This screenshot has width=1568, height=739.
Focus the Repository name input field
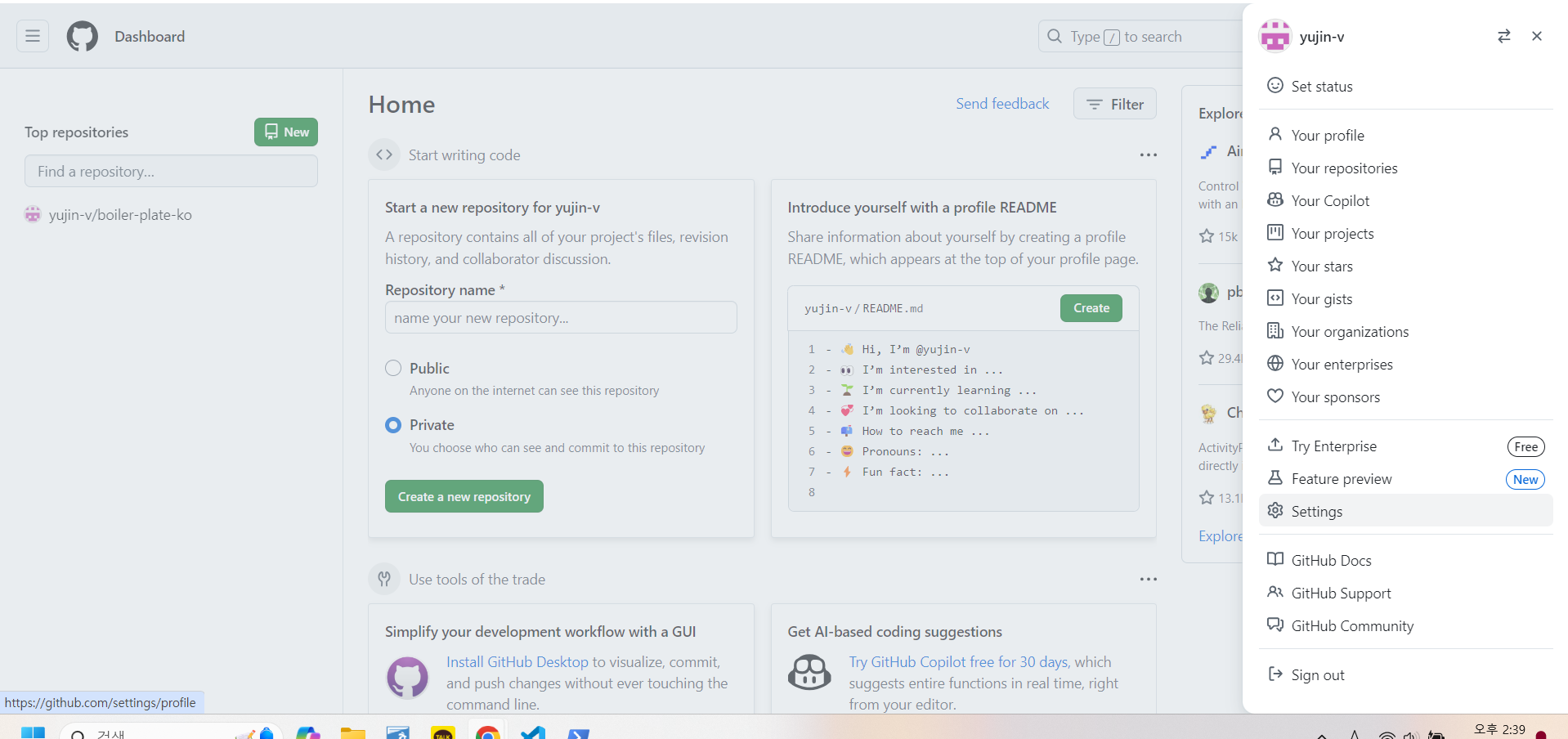pyautogui.click(x=561, y=317)
